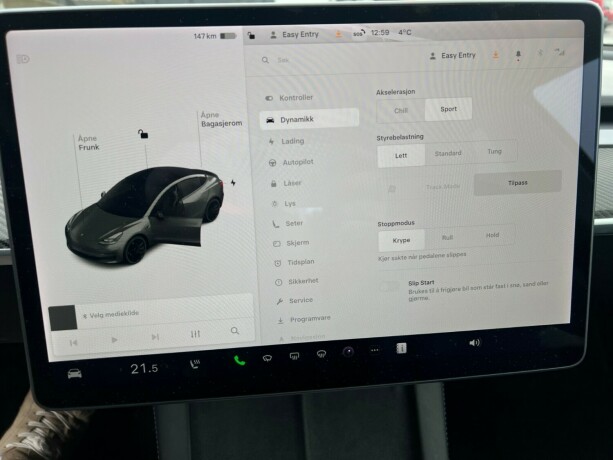The height and width of the screenshot is (460, 613).
Task: Tap the cellular signal icon
Action: (x=560, y=52)
